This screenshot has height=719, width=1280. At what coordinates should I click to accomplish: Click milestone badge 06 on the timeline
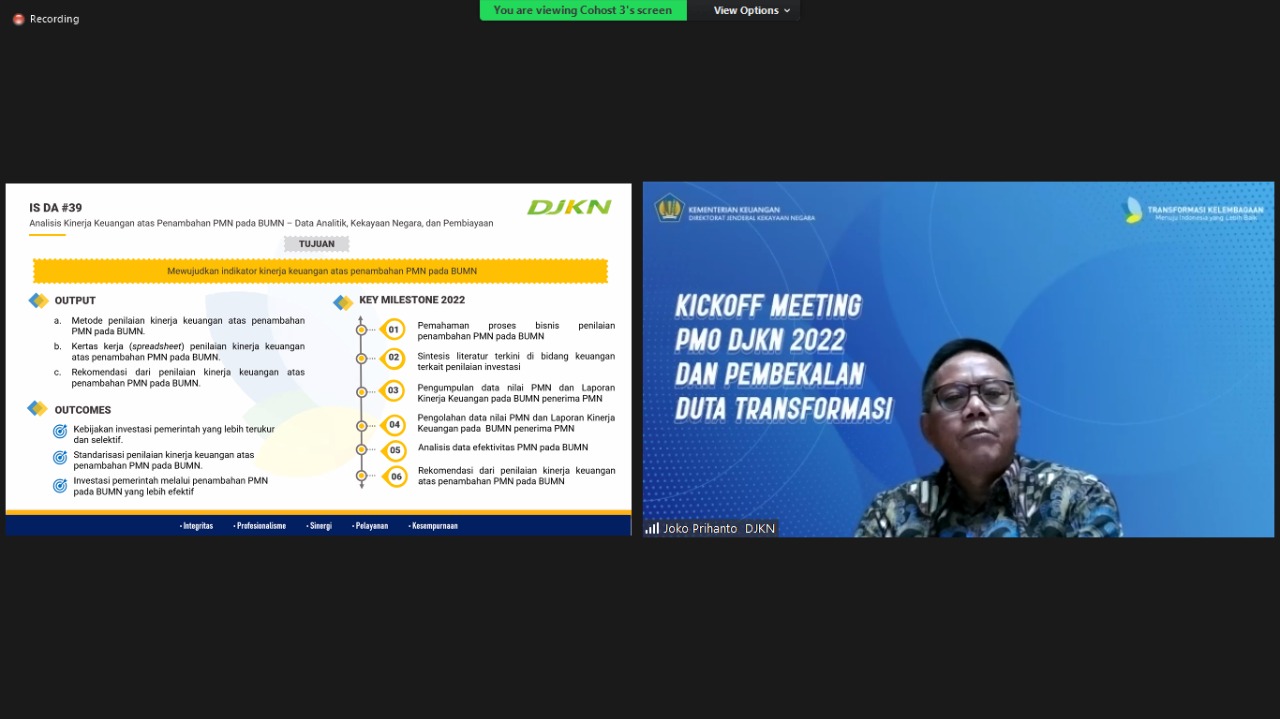click(395, 477)
